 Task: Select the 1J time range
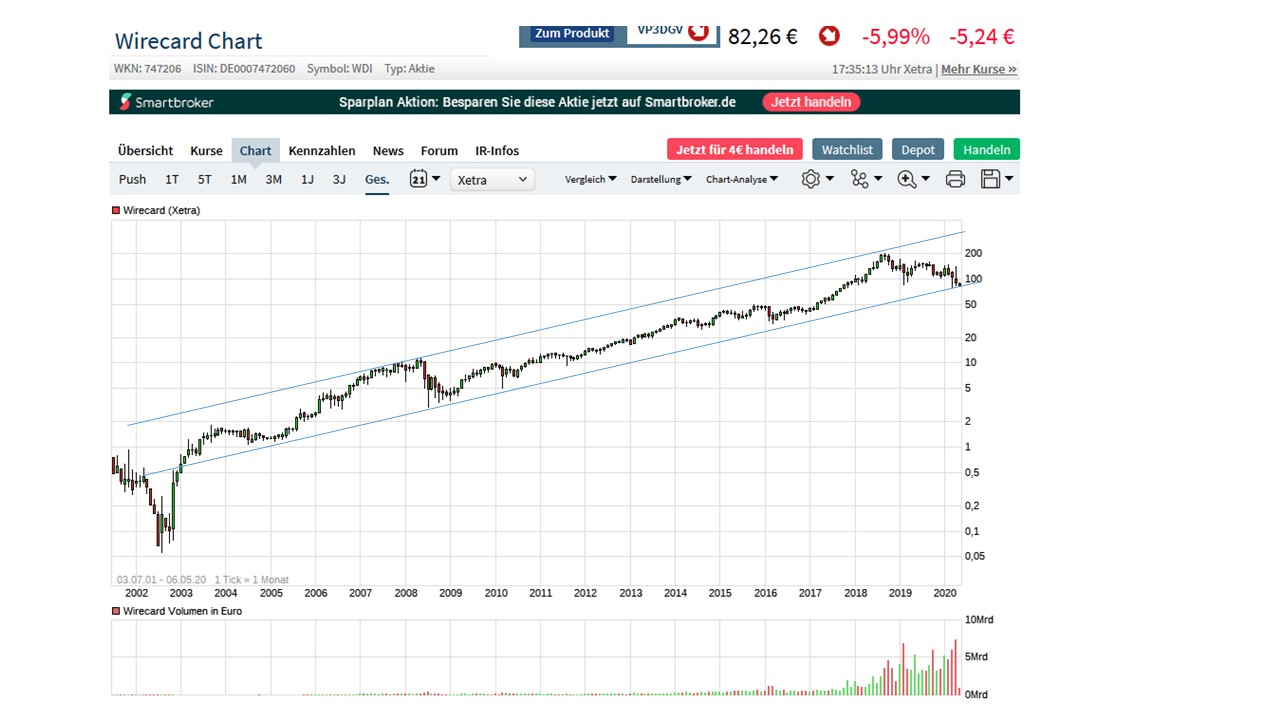tap(307, 179)
